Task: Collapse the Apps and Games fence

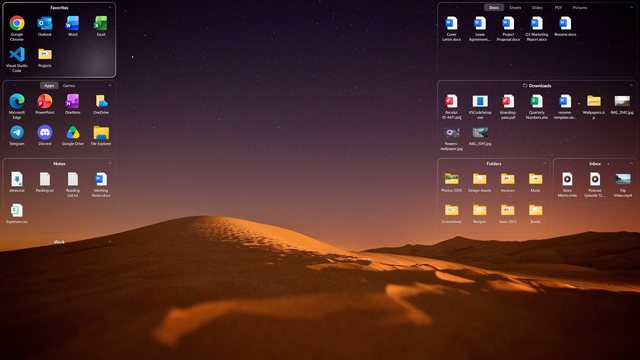Action: click(x=110, y=85)
